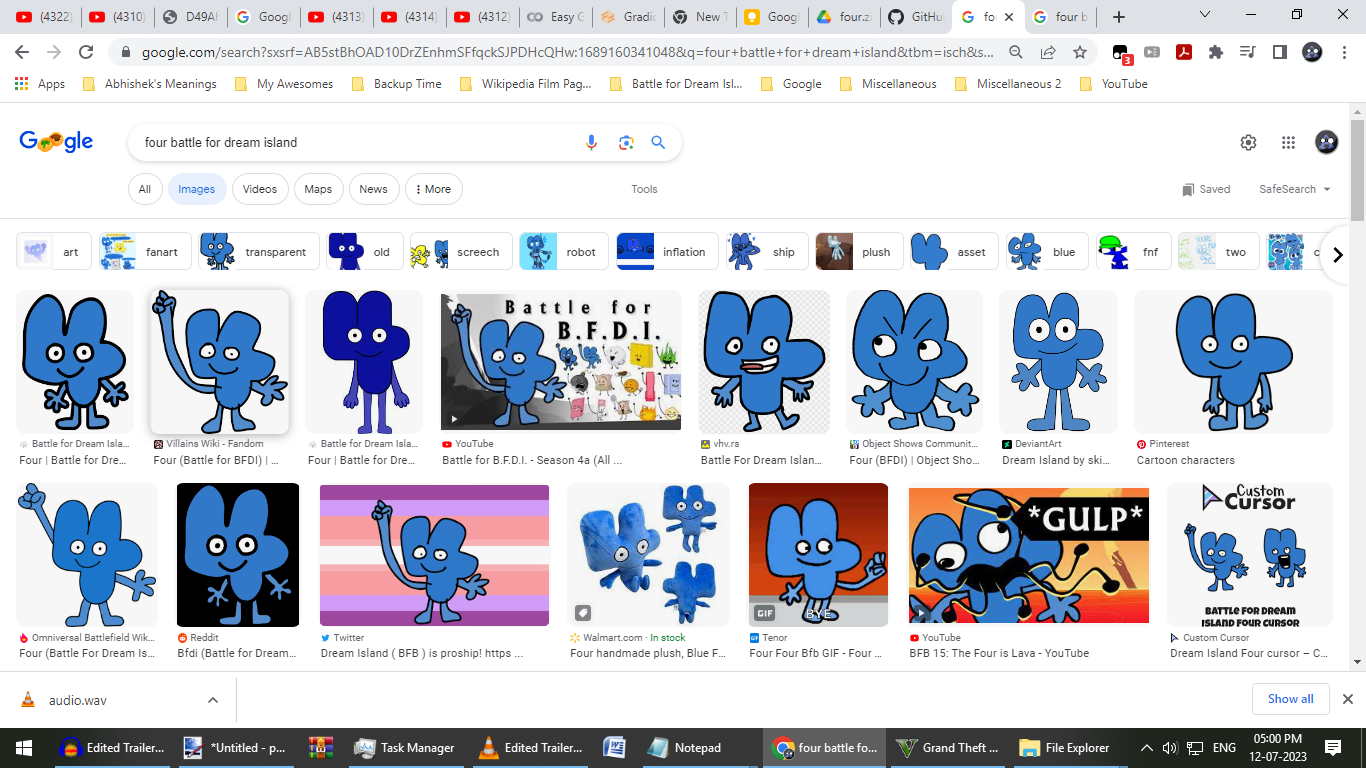This screenshot has width=1366, height=768.
Task: Open the Windows Start menu
Action: [x=24, y=747]
